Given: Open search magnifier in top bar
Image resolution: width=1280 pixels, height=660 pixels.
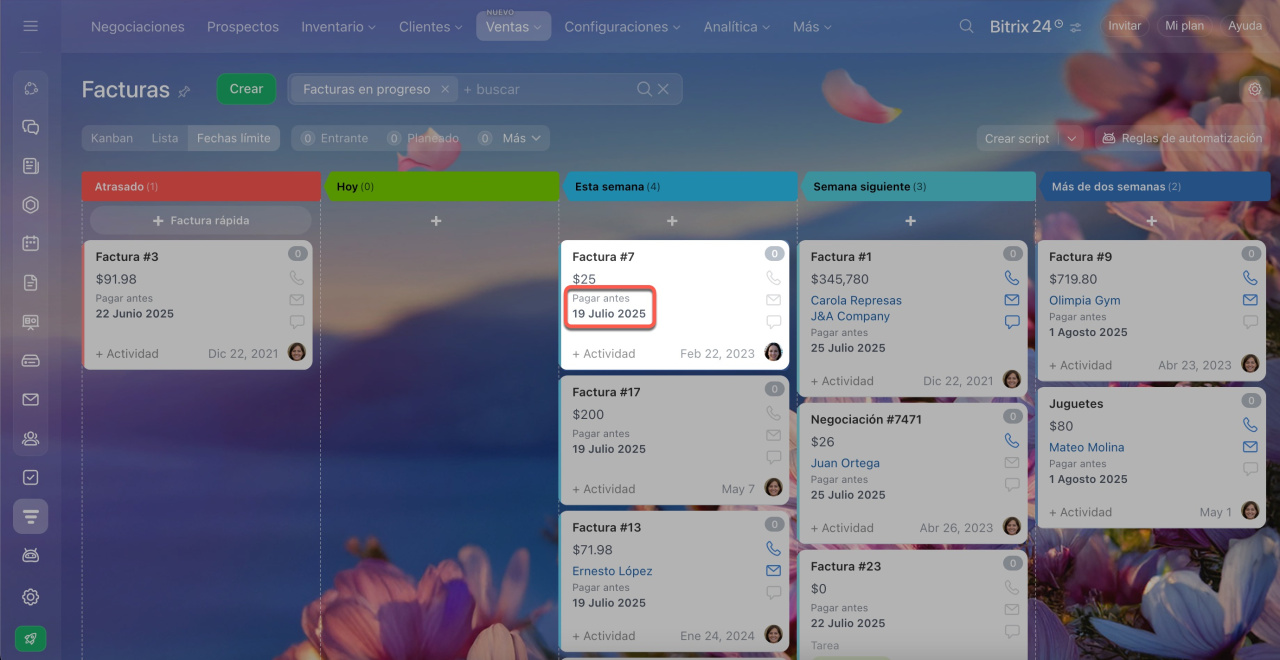Looking at the screenshot, I should 966,26.
